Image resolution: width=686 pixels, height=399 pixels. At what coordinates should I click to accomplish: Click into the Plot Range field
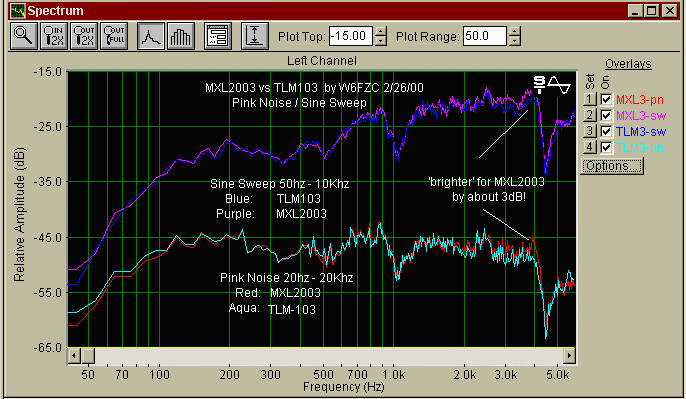coord(485,36)
